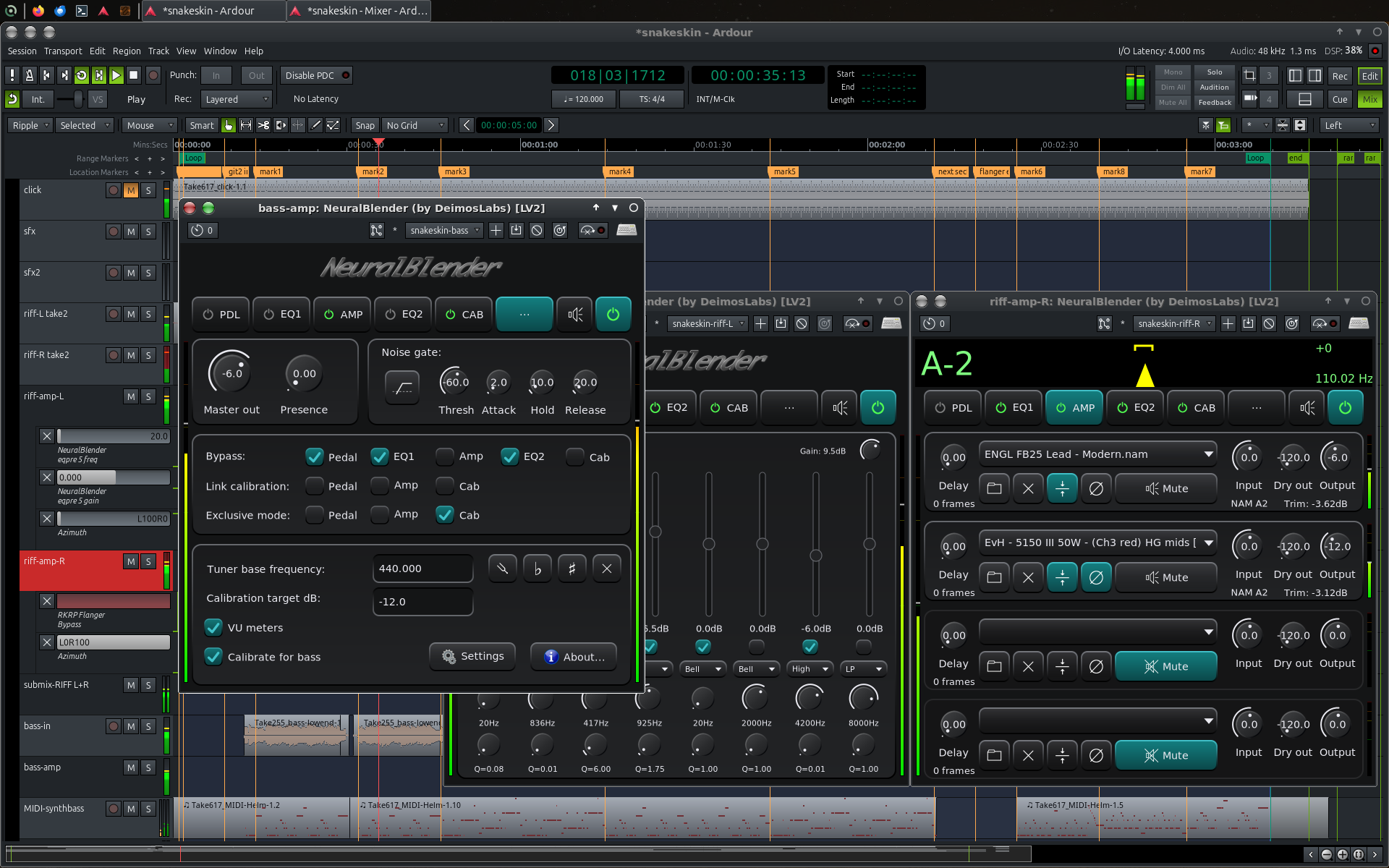1389x868 pixels.
Task: Stop transport playback
Action: (x=133, y=75)
